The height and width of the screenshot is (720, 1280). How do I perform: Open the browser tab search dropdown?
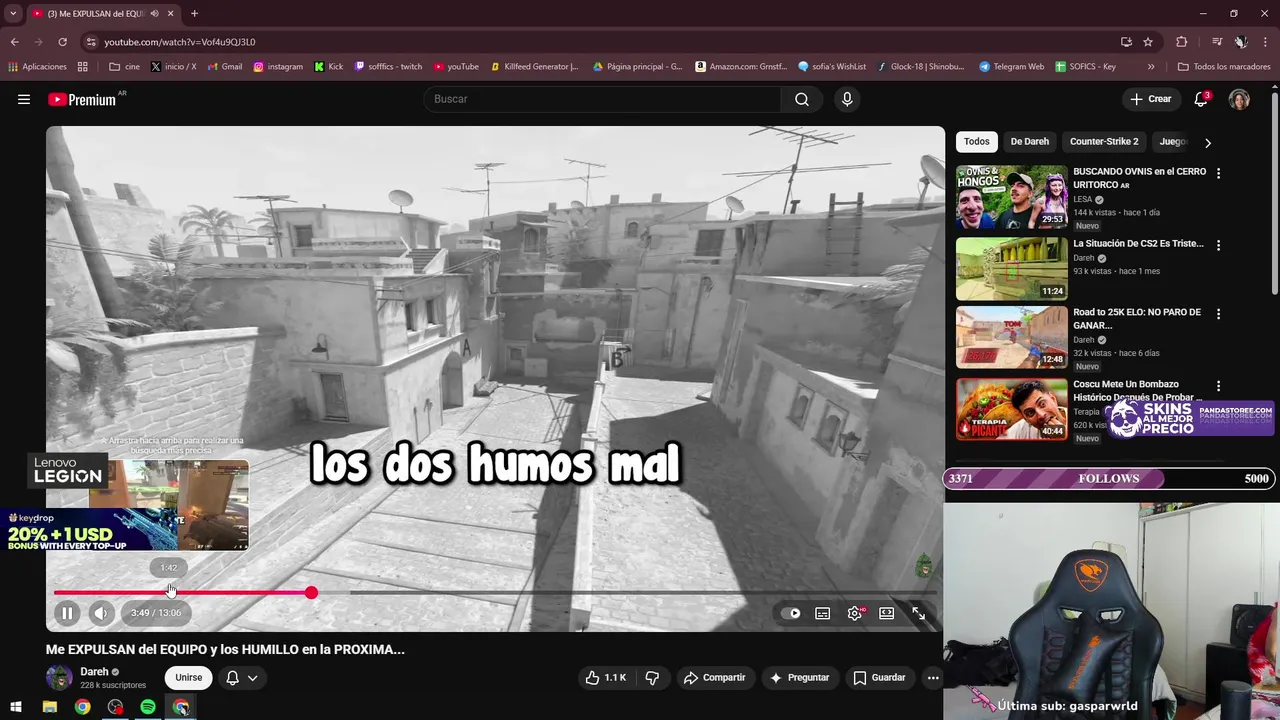[13, 13]
